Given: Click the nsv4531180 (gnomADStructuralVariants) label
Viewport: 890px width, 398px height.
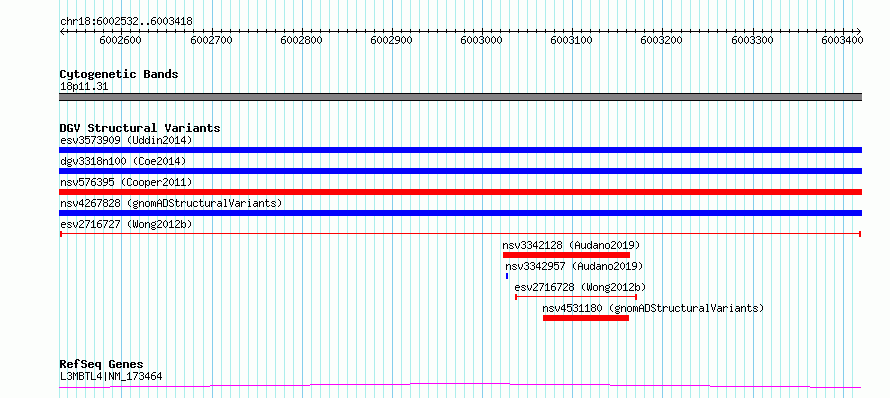Looking at the screenshot, I should [x=653, y=308].
